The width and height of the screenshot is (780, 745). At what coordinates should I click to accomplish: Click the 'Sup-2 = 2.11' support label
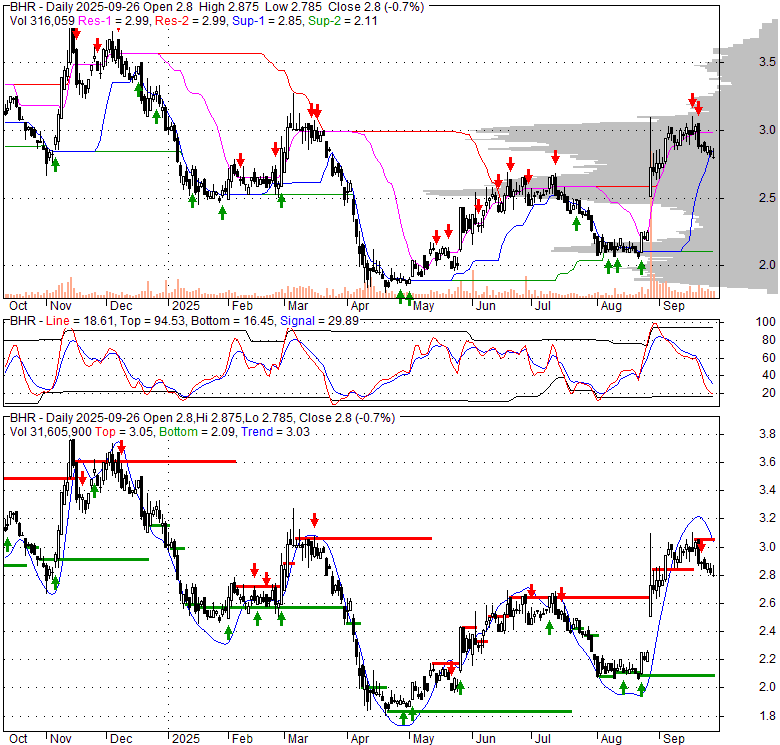click(x=343, y=21)
